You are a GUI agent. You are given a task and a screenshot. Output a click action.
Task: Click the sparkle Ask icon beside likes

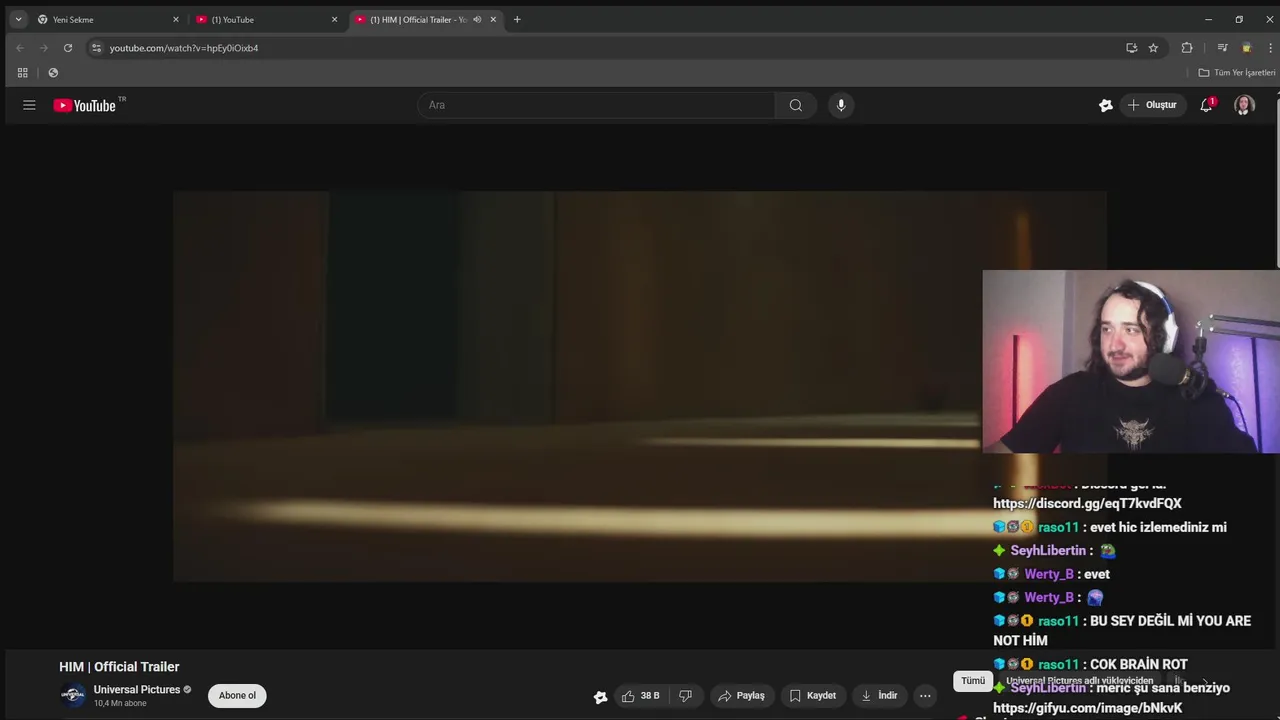[x=600, y=697]
